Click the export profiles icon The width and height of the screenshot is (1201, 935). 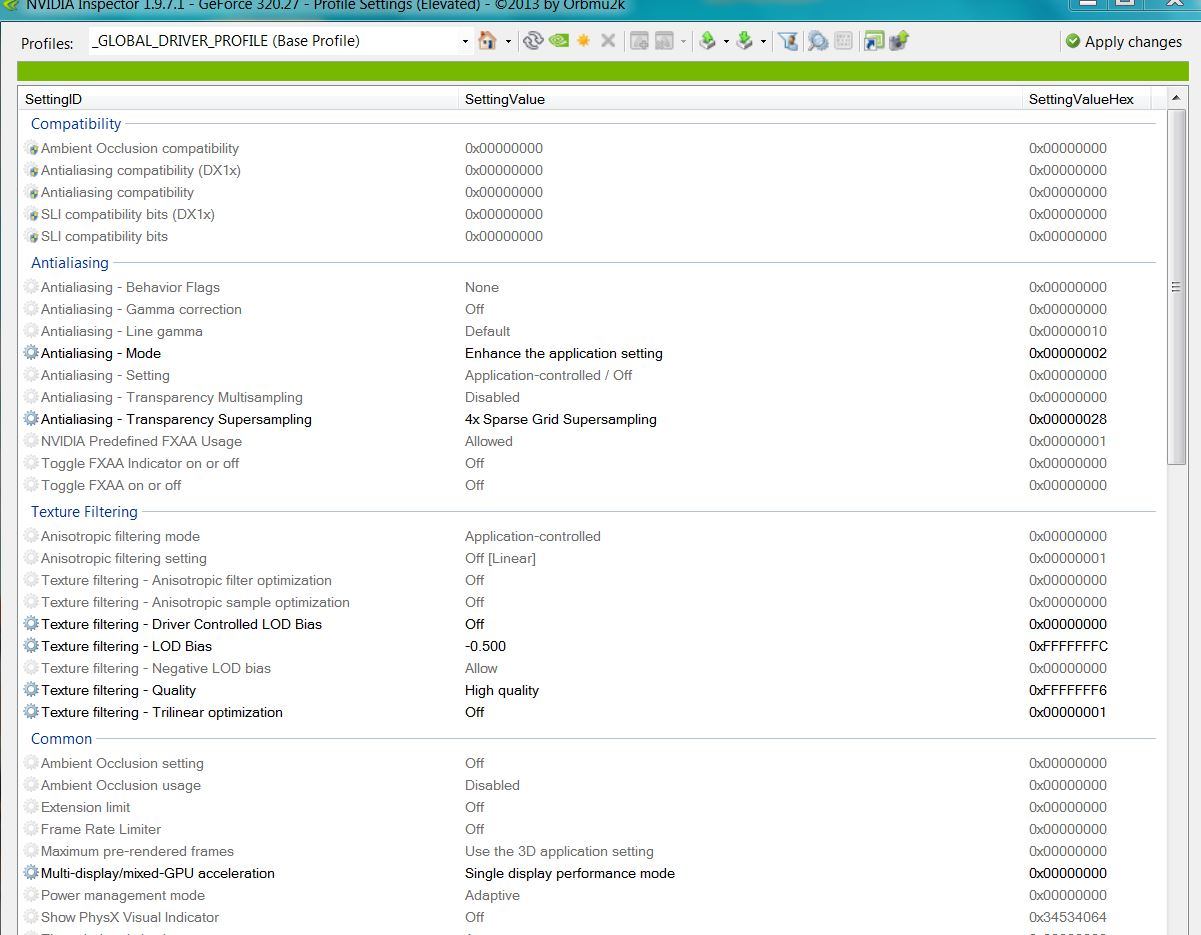point(707,41)
